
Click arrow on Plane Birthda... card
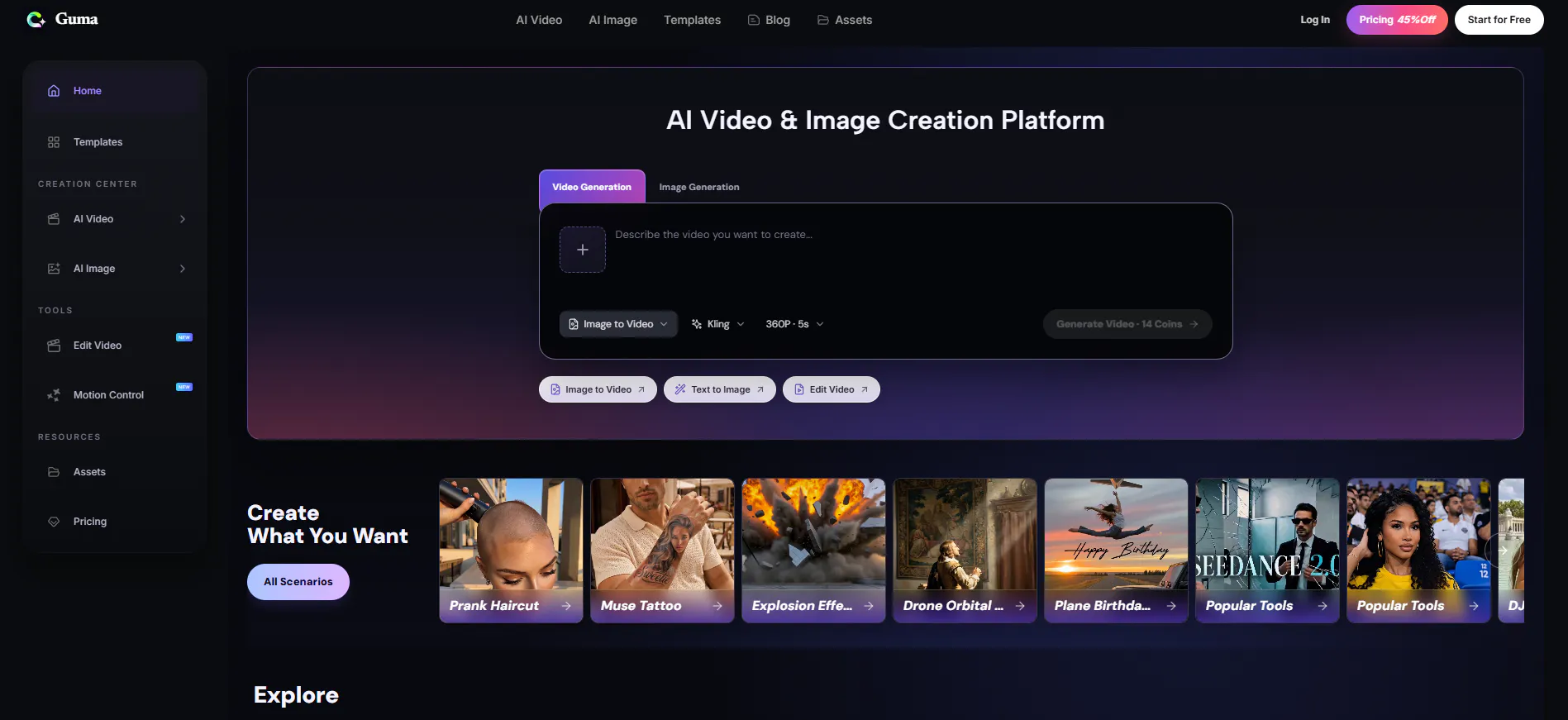1171,606
